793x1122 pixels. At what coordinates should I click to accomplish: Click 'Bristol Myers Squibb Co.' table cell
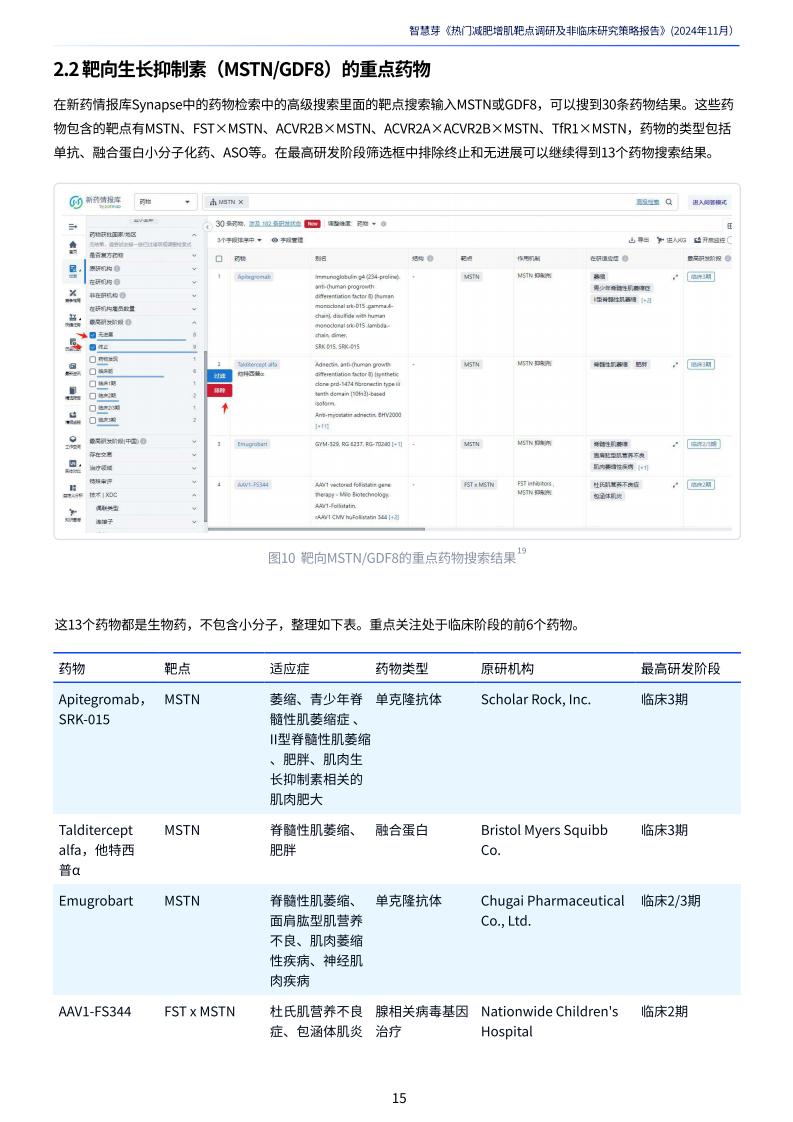[x=544, y=840]
